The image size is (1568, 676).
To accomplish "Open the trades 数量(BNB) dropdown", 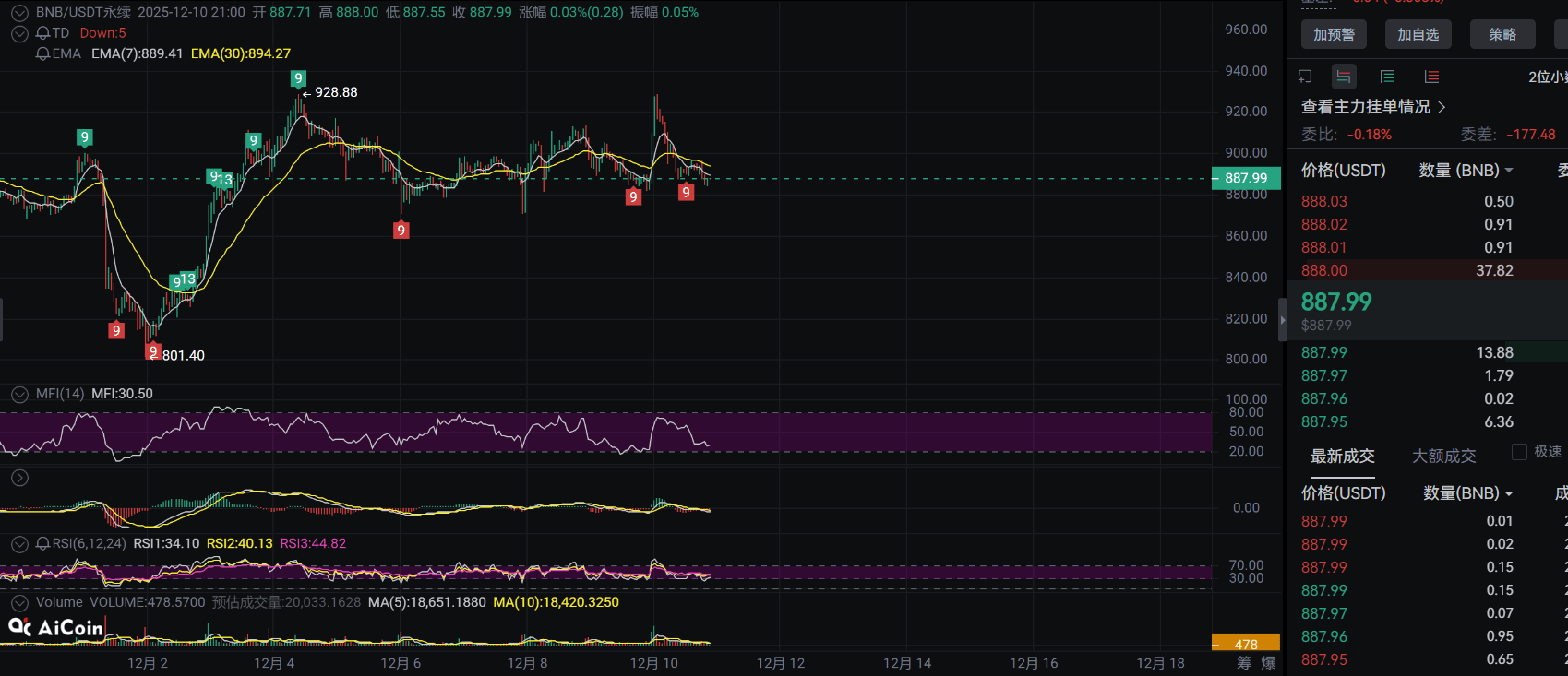I will point(1467,493).
